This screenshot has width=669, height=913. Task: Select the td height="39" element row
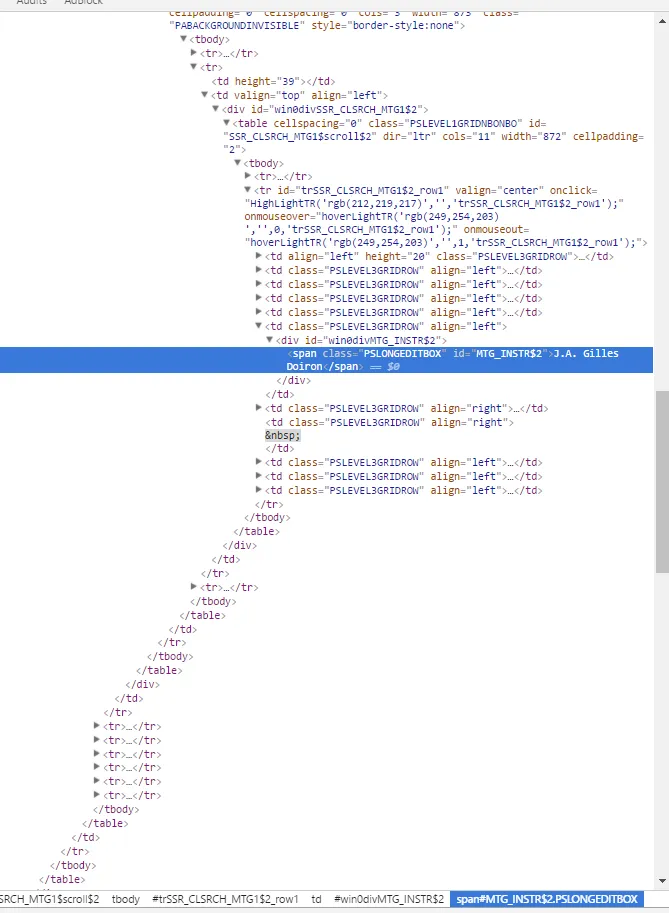coord(273,82)
